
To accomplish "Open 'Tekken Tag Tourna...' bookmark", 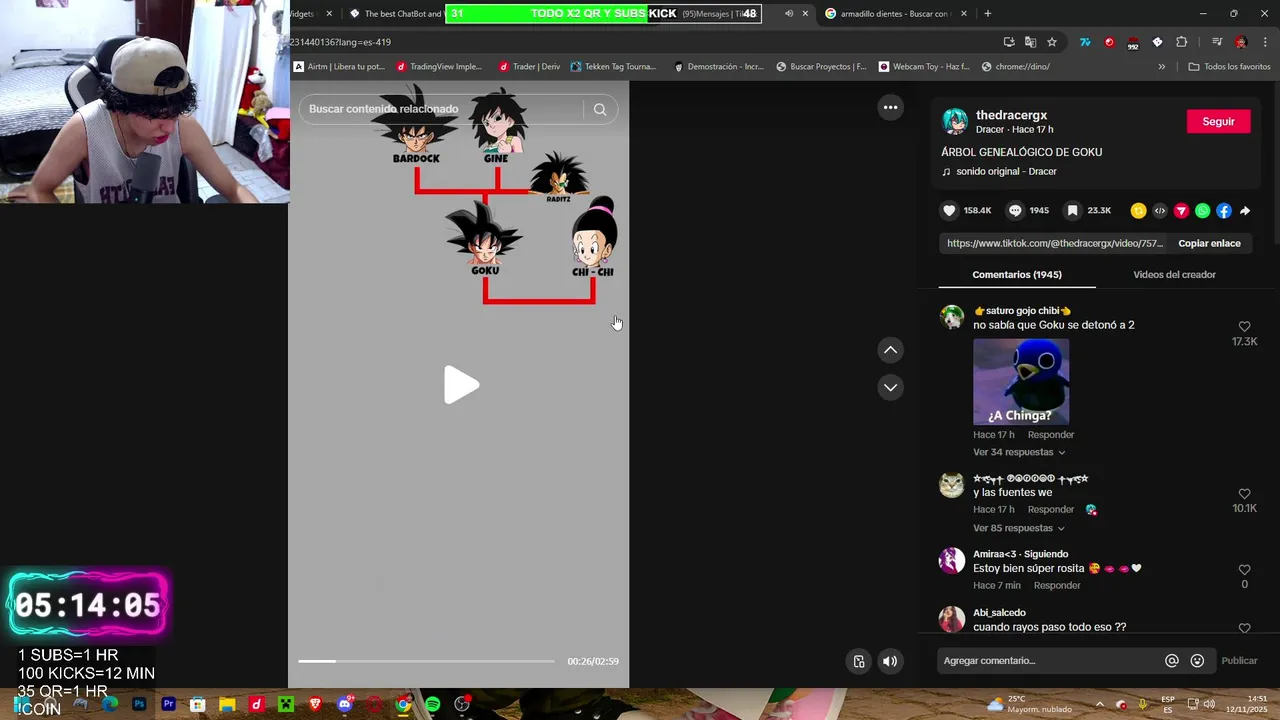I will point(613,67).
